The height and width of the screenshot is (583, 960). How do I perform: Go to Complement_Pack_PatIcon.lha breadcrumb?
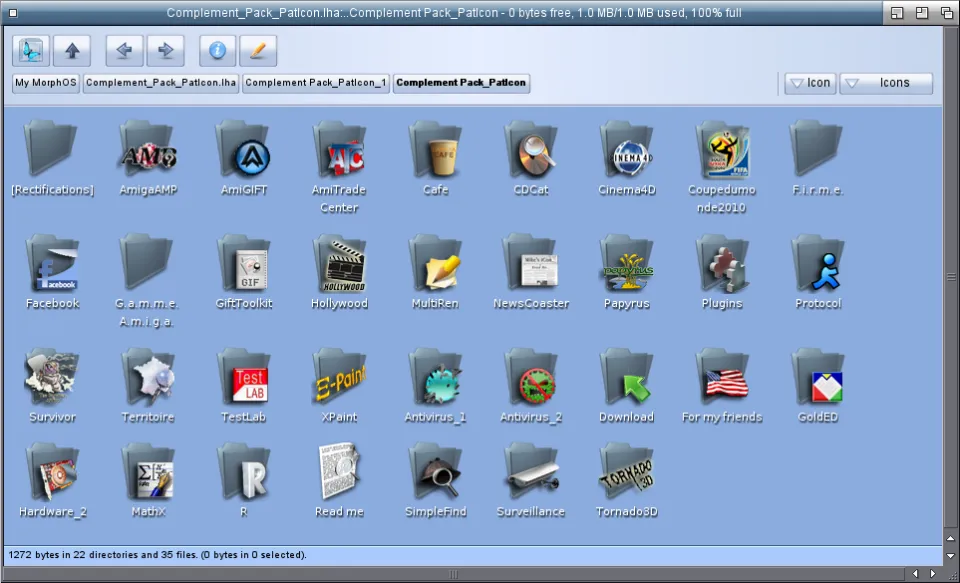tap(161, 83)
